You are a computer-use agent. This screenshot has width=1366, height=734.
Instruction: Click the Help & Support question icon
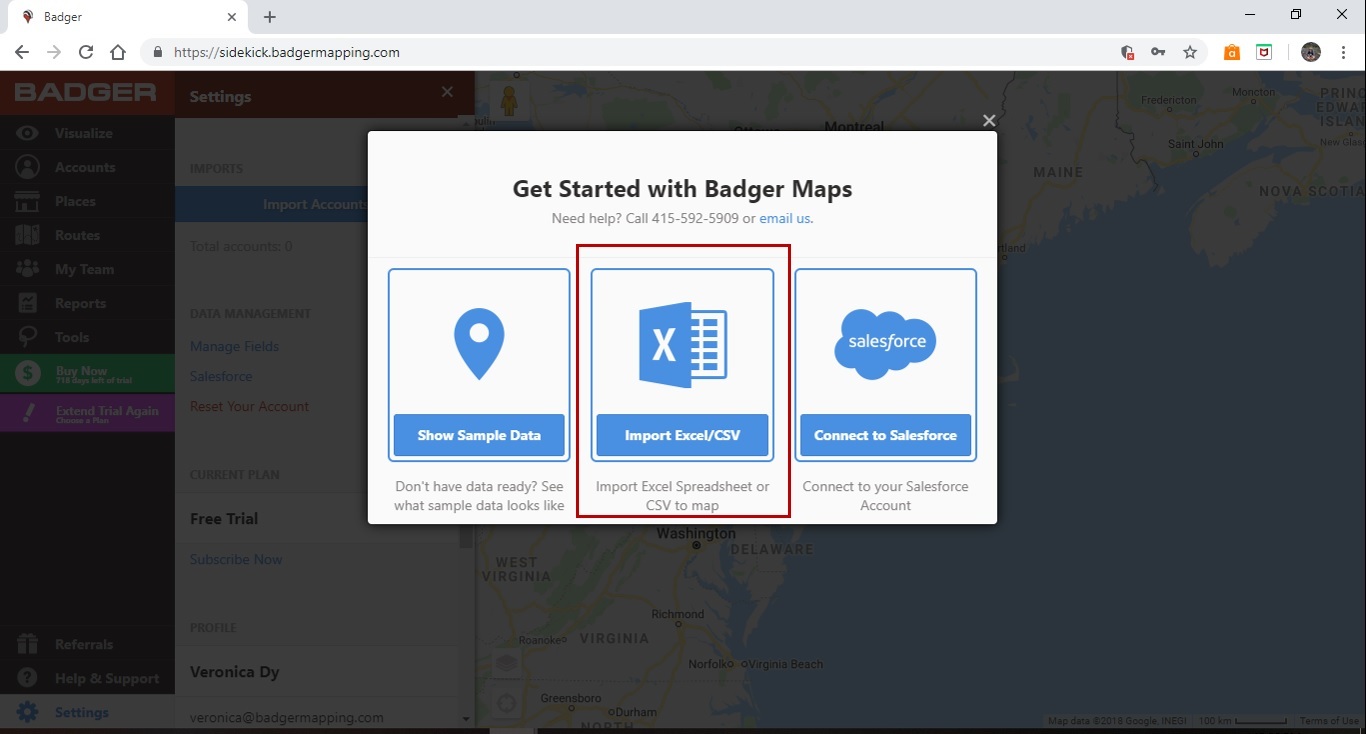click(x=27, y=678)
